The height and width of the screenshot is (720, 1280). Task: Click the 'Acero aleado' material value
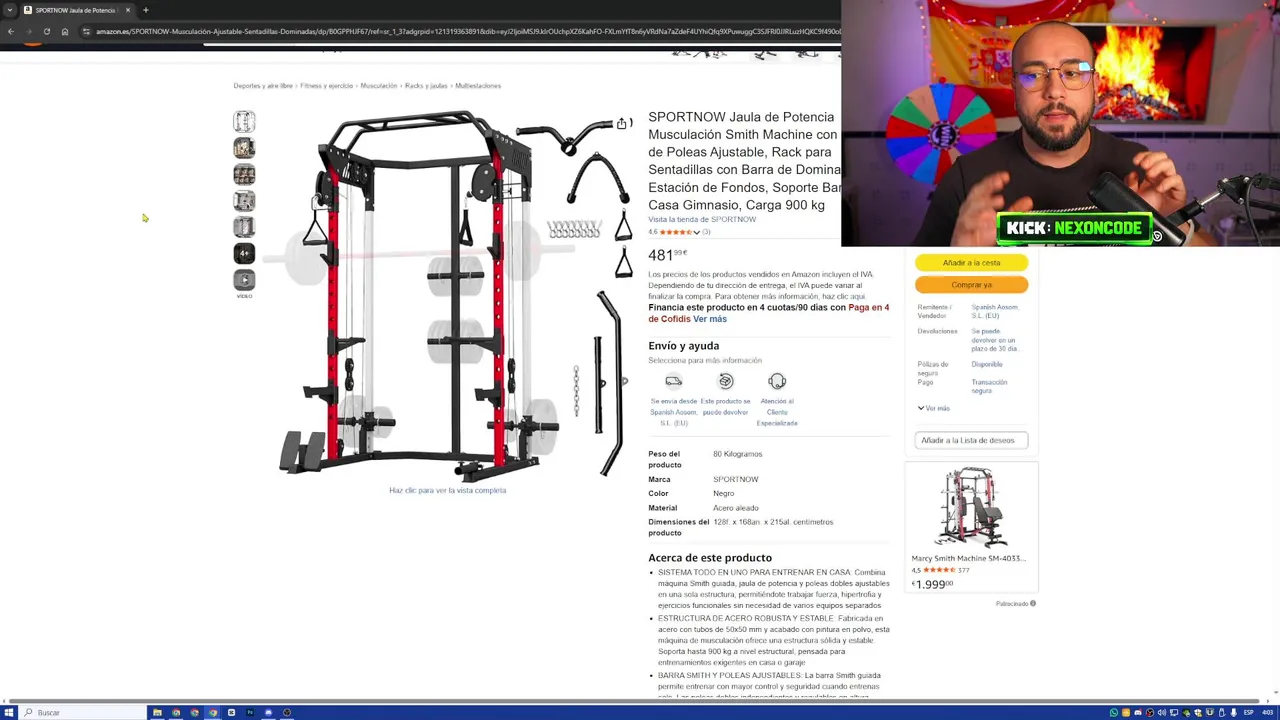click(736, 508)
